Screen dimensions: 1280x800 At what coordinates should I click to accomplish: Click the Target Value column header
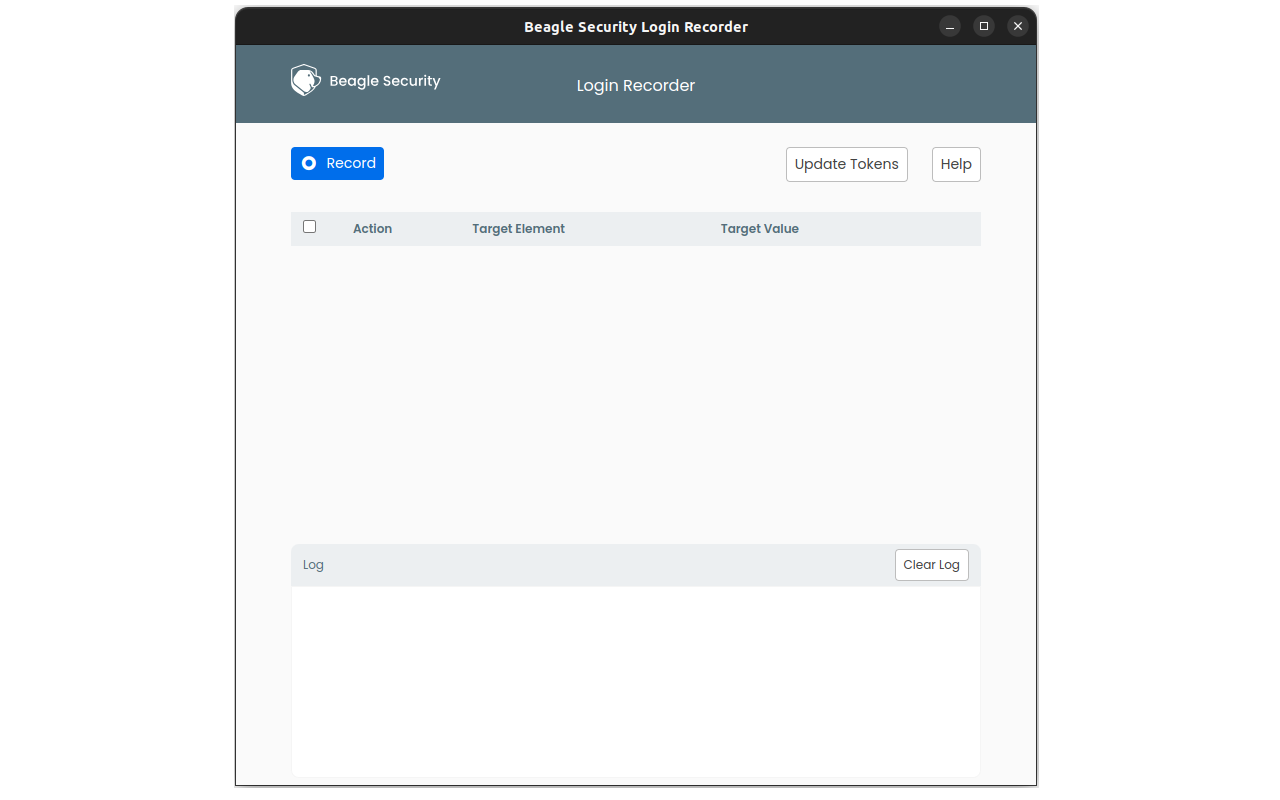tap(759, 229)
